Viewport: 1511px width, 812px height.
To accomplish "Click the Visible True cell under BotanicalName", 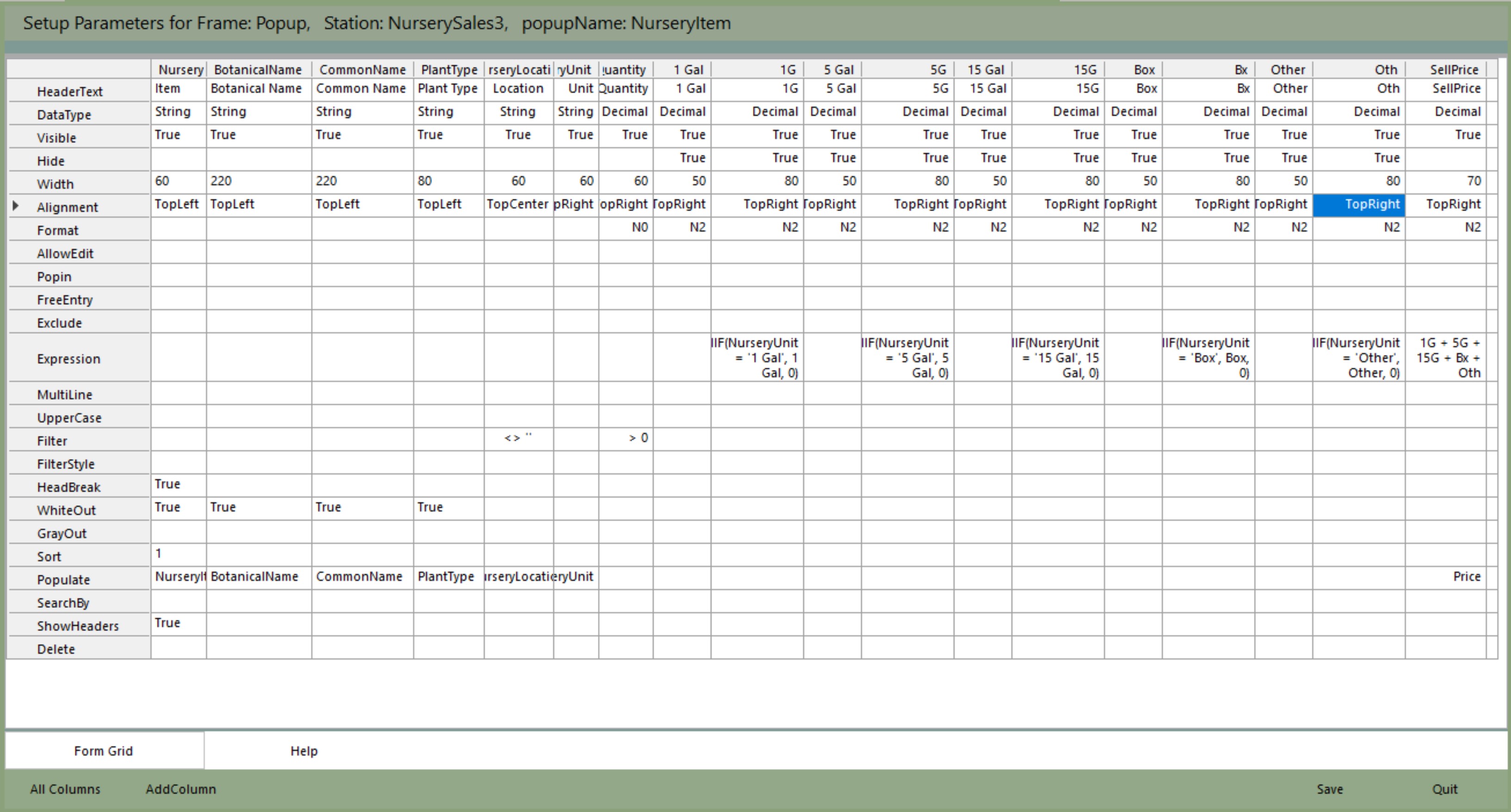I will tap(258, 135).
